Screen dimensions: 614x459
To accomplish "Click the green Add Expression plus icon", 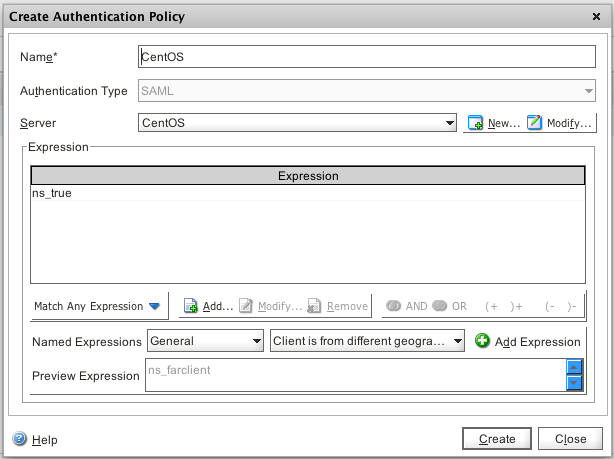I will pyautogui.click(x=483, y=341).
